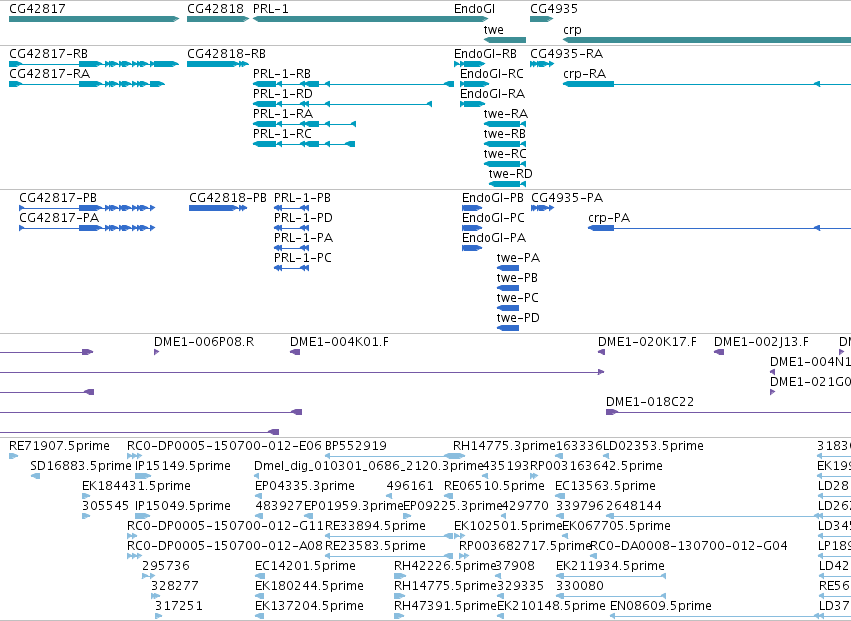This screenshot has width=851, height=621.
Task: Select the twe-PA protein label
Action: pyautogui.click(x=518, y=258)
